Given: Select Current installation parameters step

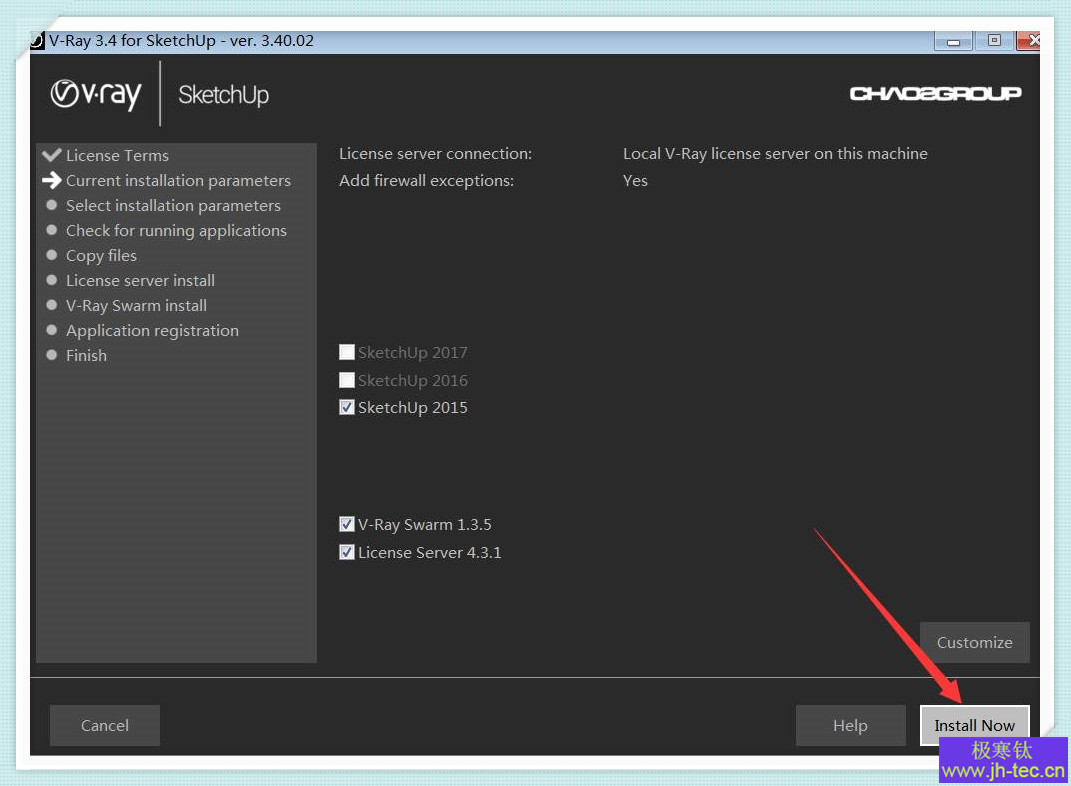Looking at the screenshot, I should pyautogui.click(x=178, y=180).
